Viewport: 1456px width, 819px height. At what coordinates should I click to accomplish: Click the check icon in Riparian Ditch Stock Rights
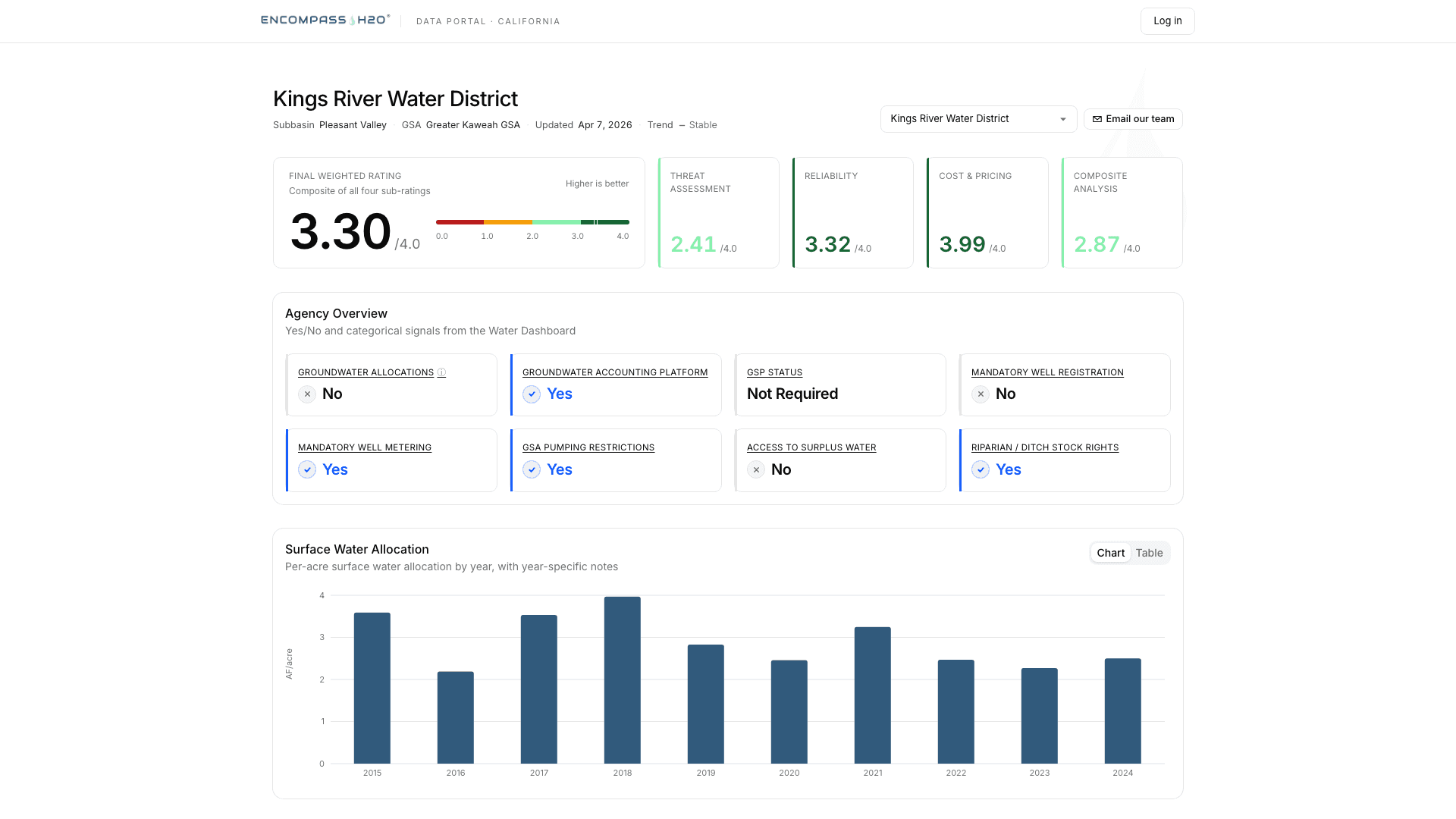click(x=981, y=469)
